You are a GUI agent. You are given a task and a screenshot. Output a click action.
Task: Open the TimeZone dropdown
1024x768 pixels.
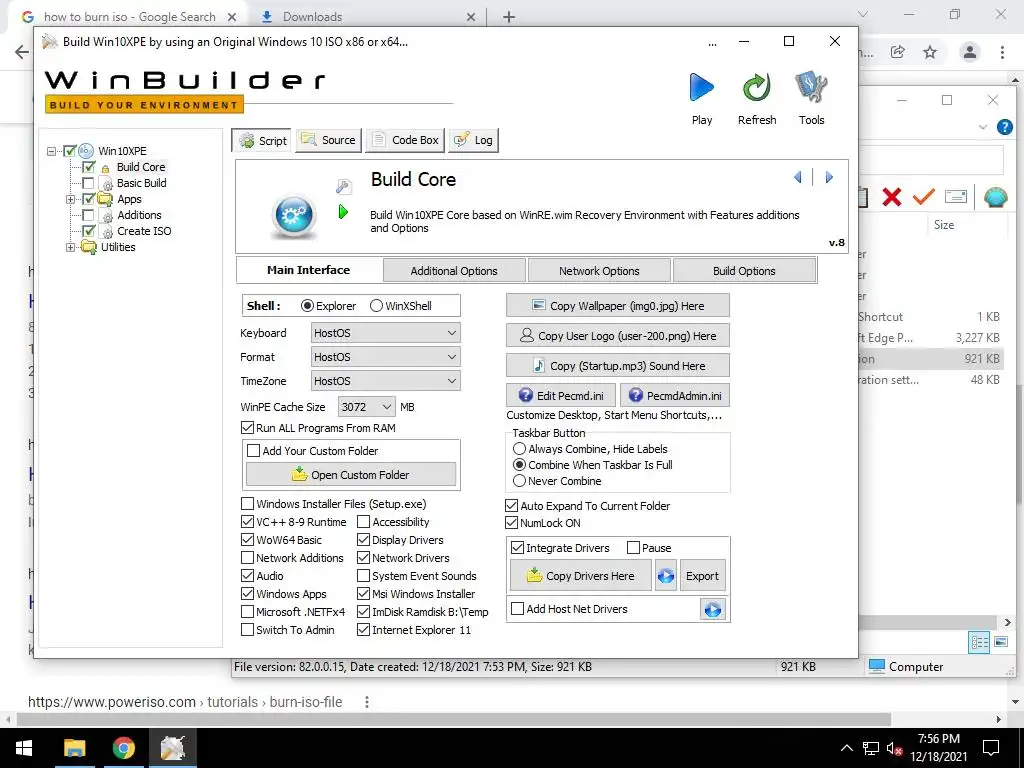point(385,381)
